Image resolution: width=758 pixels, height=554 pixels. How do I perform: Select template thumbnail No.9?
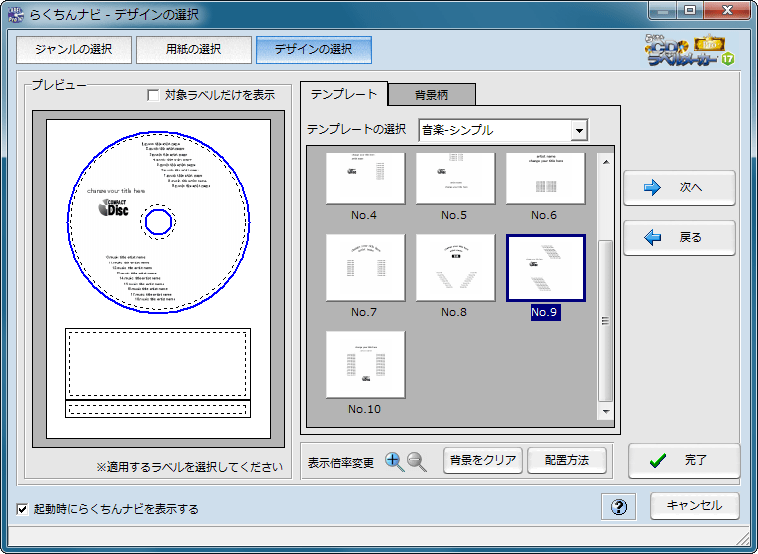point(546,268)
